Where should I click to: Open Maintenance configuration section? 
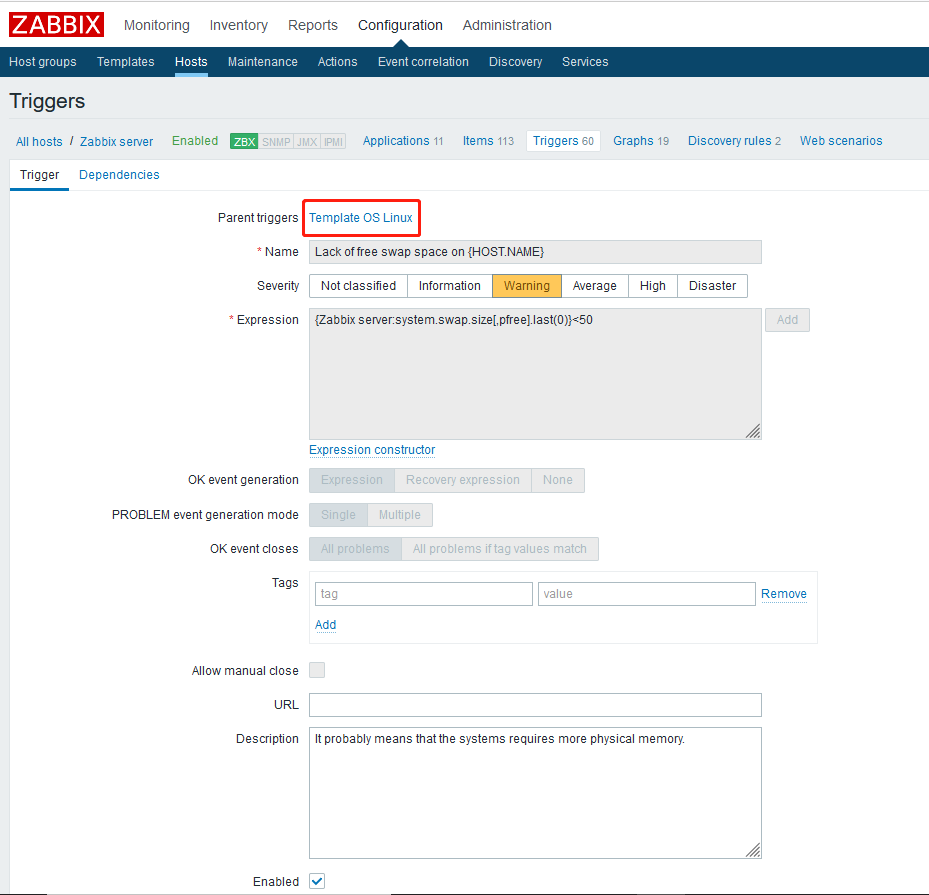(x=262, y=62)
